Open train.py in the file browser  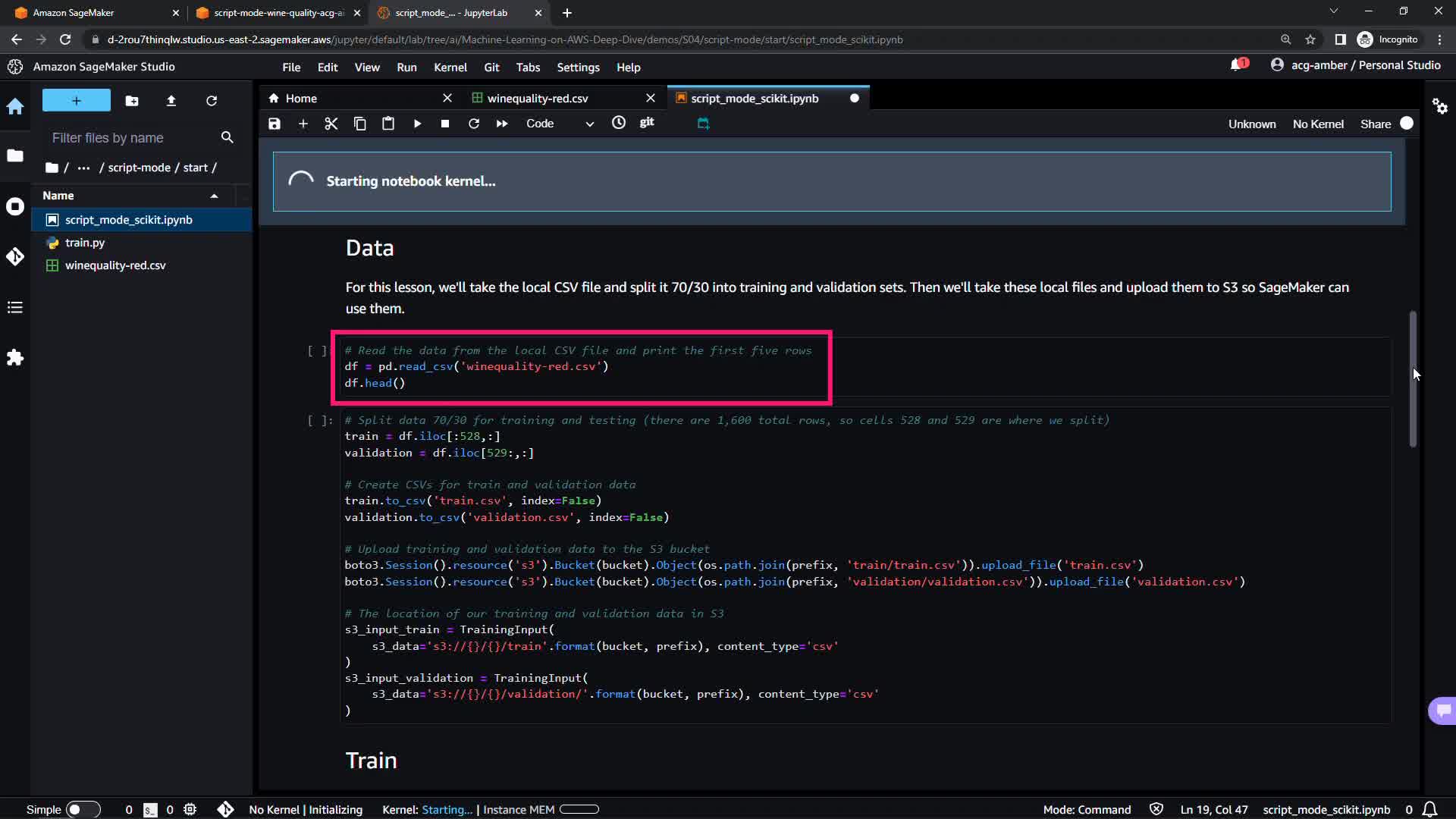point(85,243)
